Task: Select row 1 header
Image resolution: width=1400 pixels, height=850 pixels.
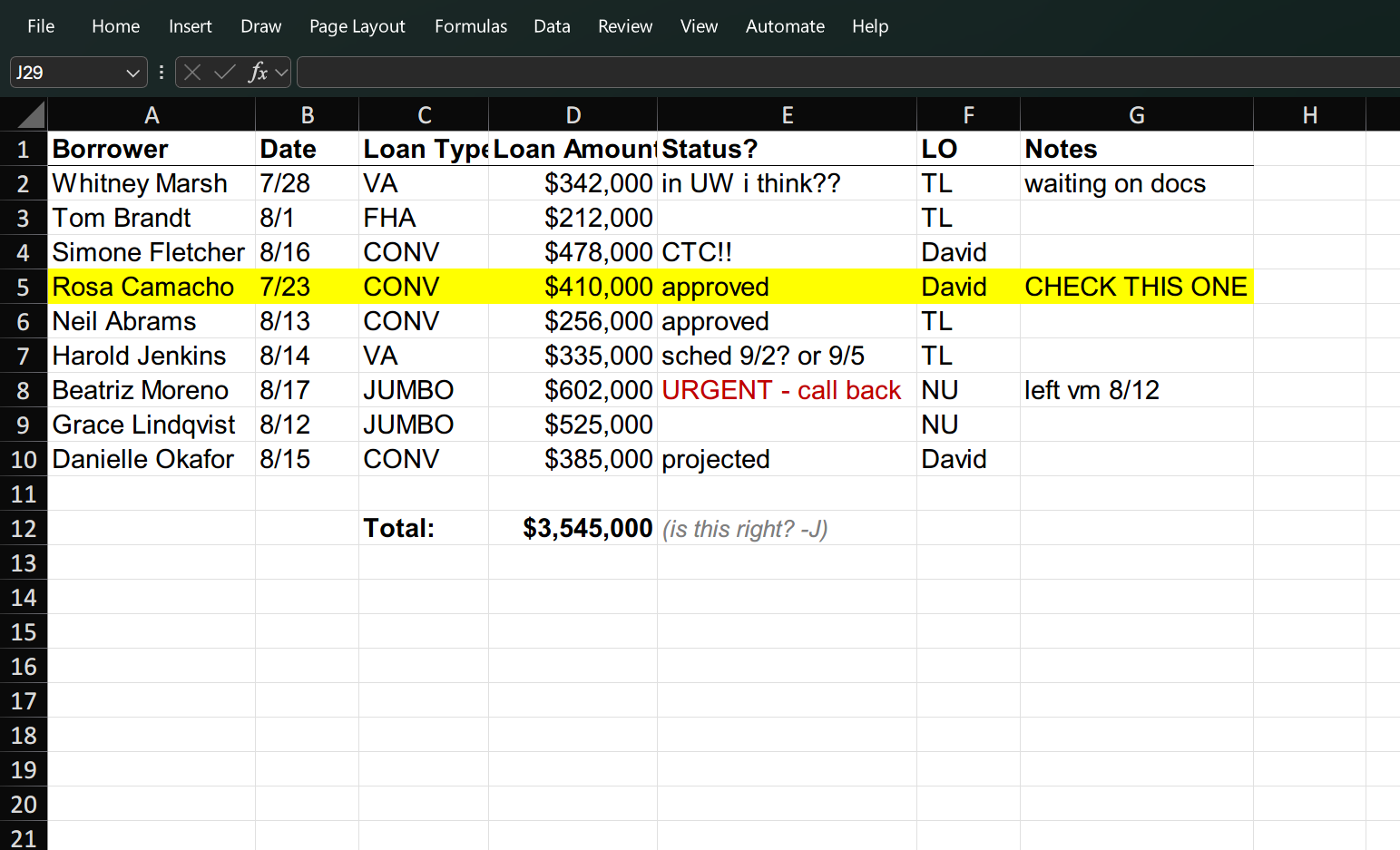Action: click(24, 149)
